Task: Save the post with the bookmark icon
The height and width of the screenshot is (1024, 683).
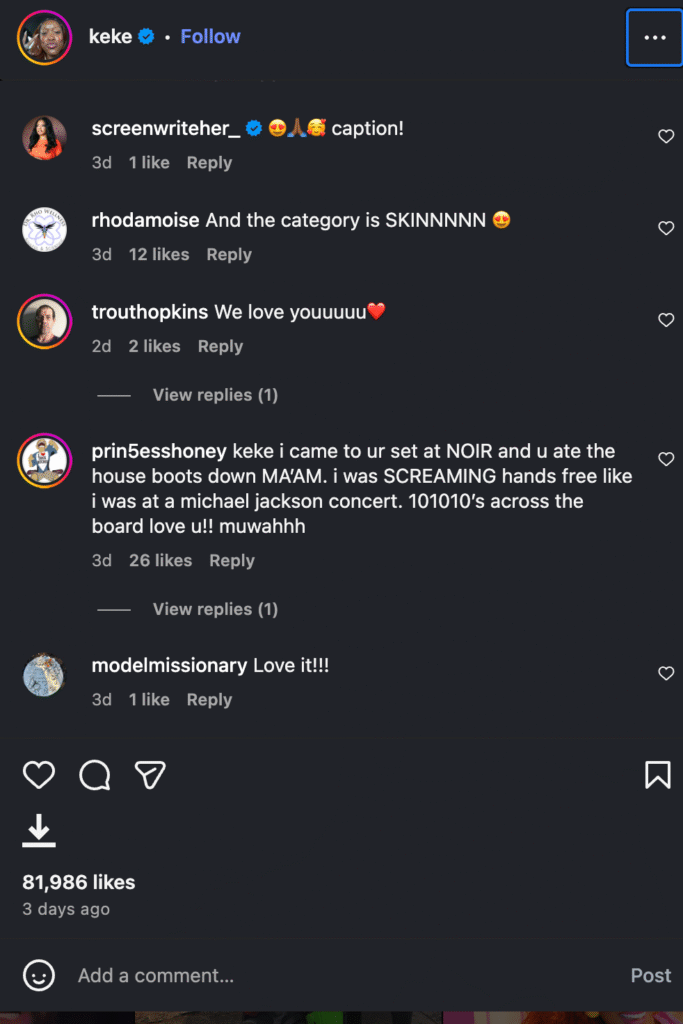Action: (657, 775)
